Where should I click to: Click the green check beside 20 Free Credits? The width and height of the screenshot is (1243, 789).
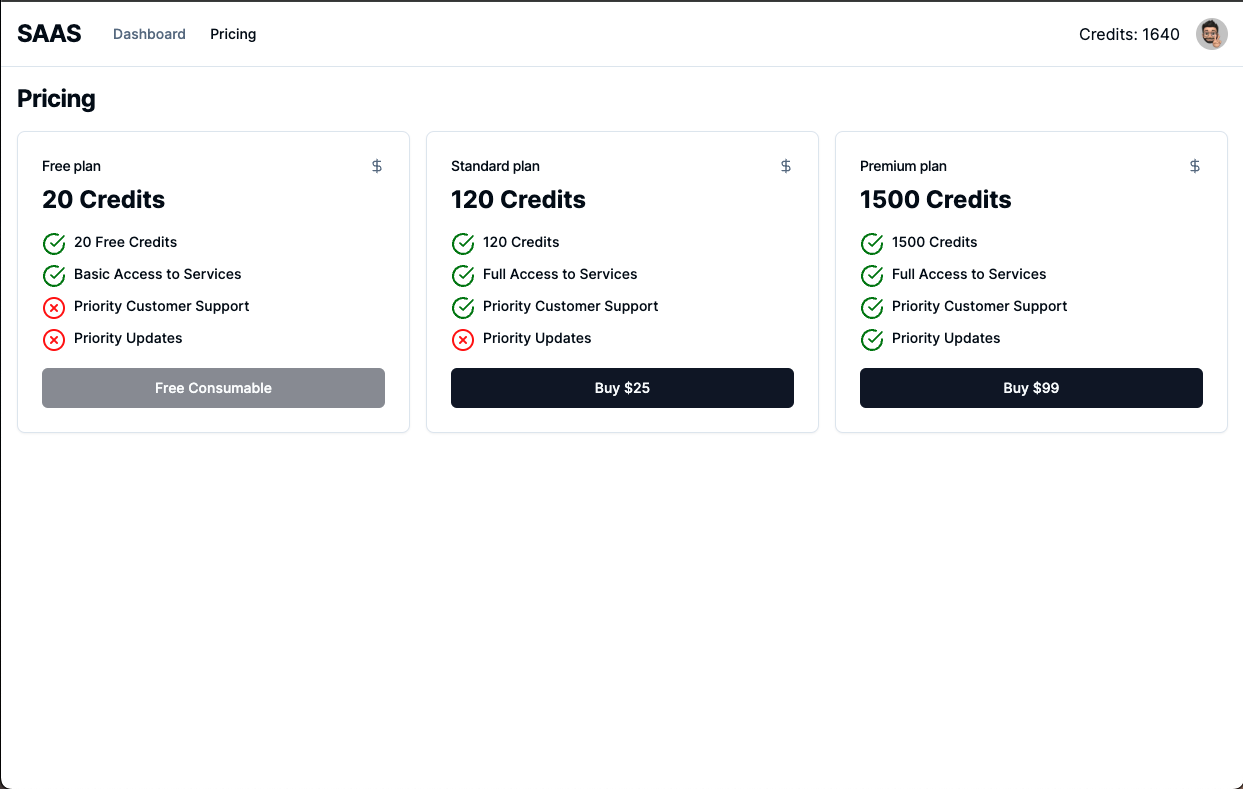pos(53,243)
